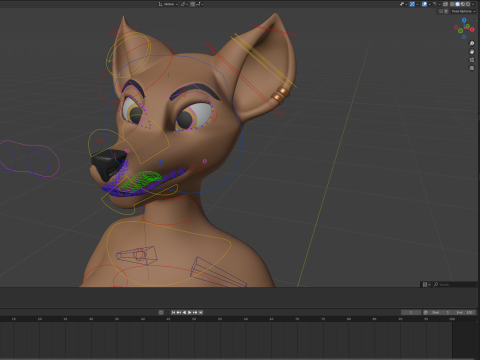Click the negative Z axis gizmo circle

click(464, 37)
